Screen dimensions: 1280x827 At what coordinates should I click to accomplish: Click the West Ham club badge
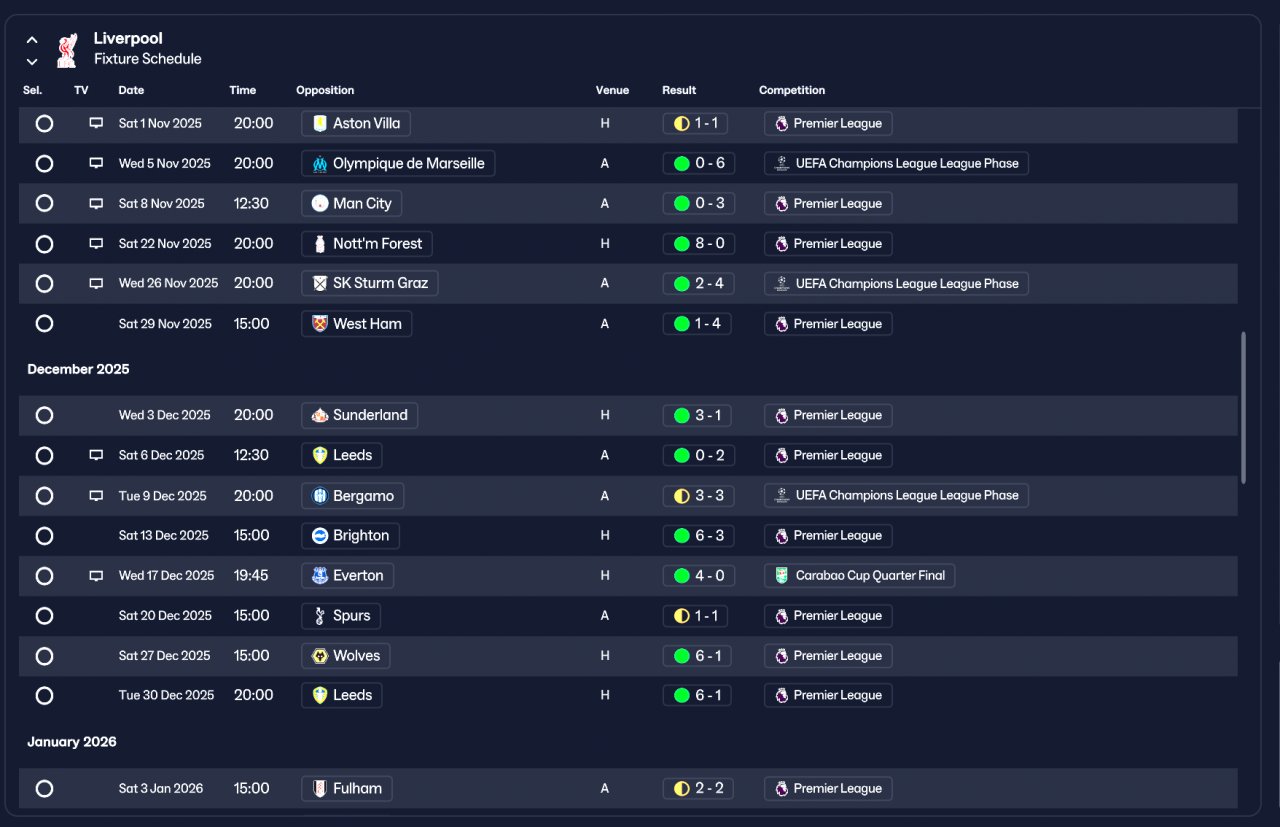[320, 324]
